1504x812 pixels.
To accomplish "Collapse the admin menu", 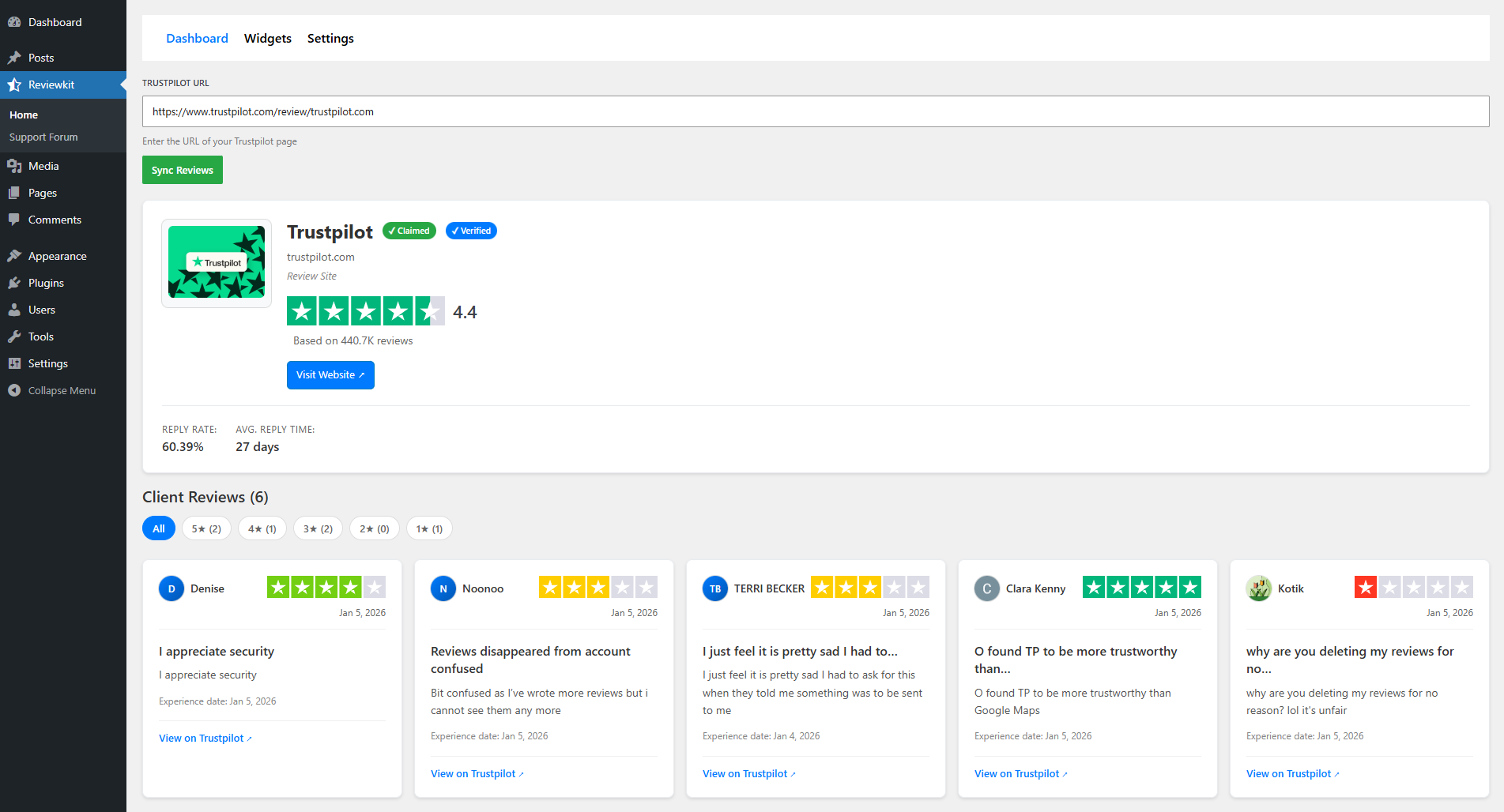I will [x=52, y=390].
